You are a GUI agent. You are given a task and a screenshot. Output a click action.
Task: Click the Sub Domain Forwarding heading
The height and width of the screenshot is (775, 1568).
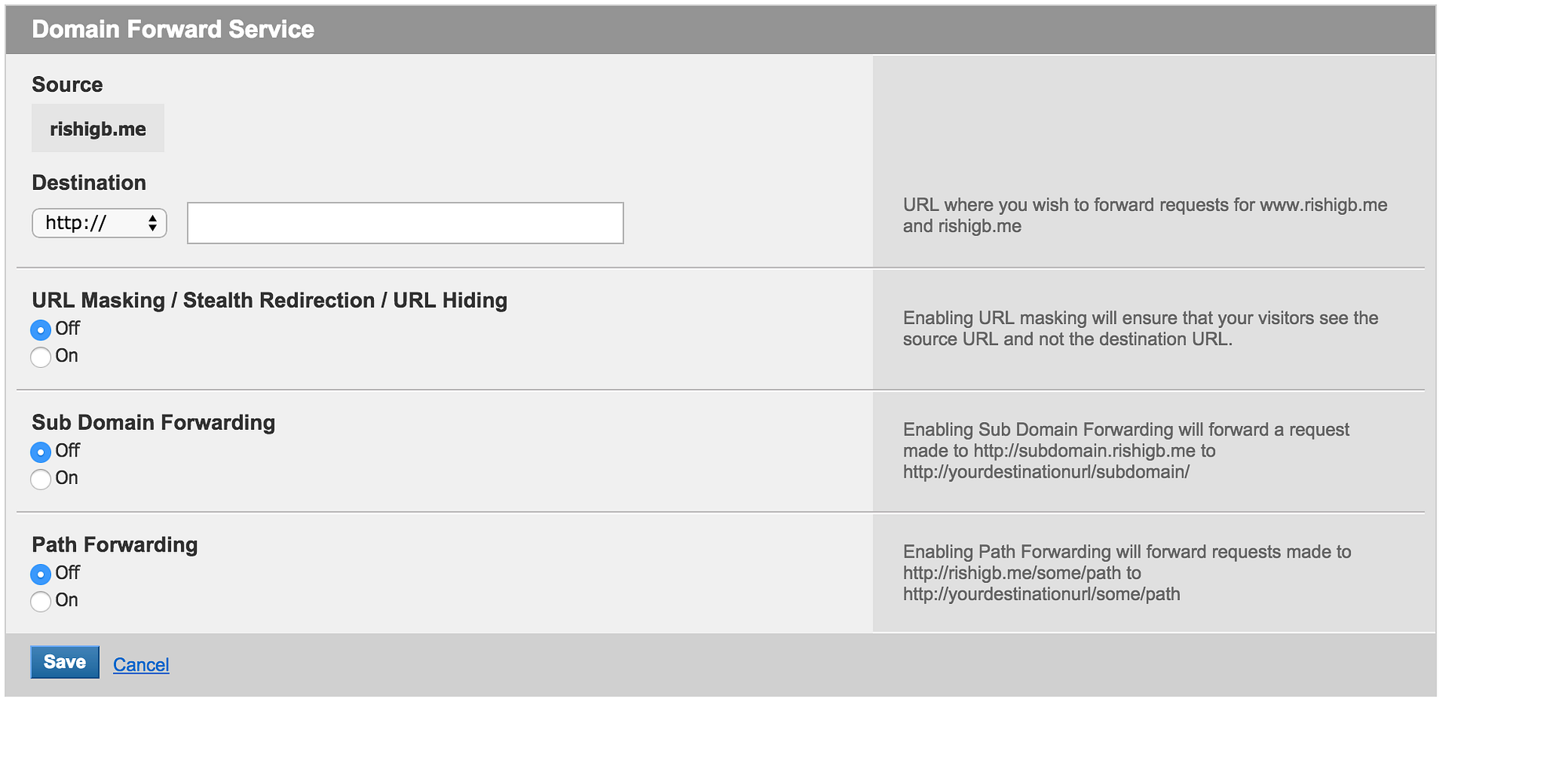[154, 423]
